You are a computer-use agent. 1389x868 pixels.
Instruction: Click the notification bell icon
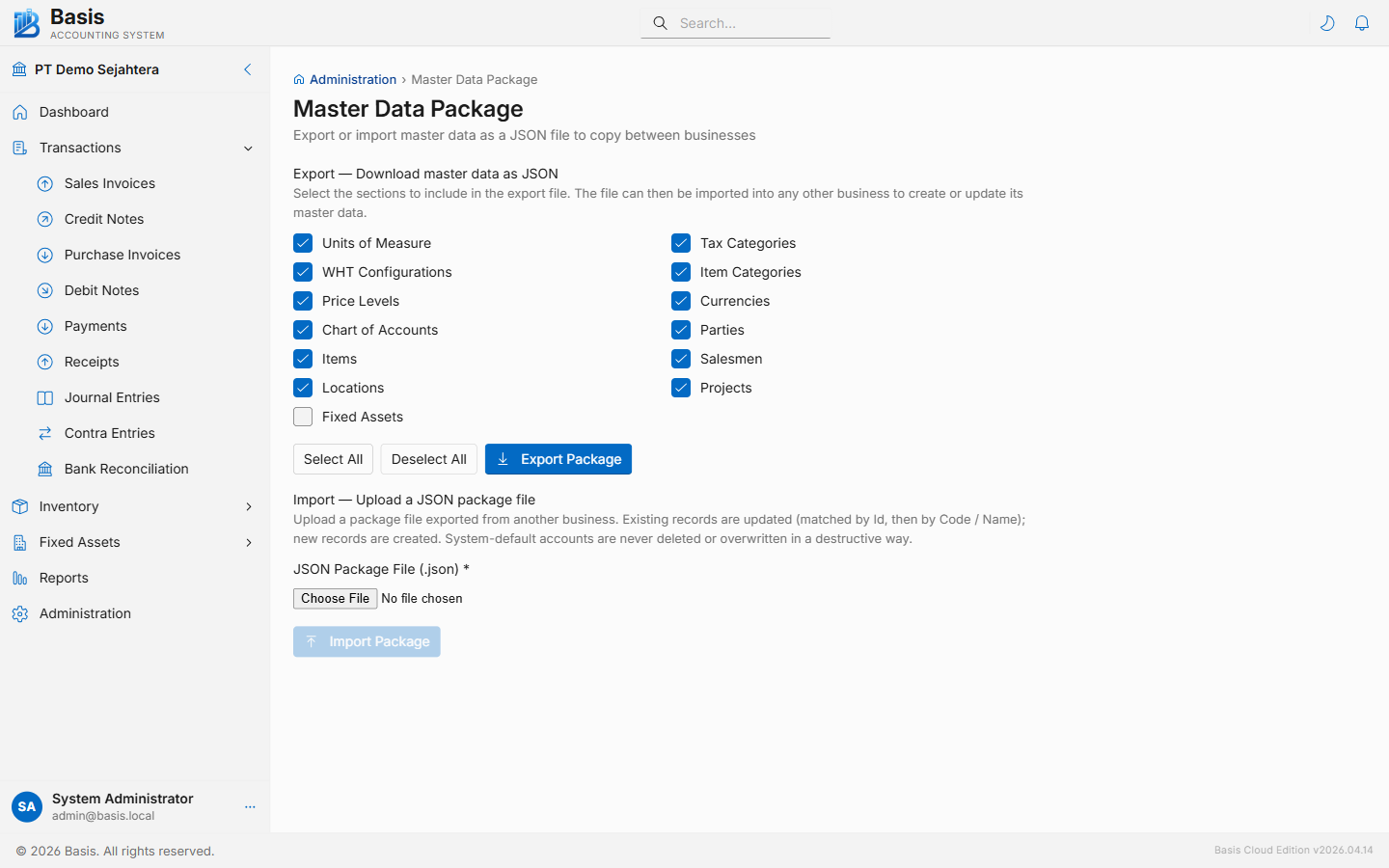[1362, 22]
